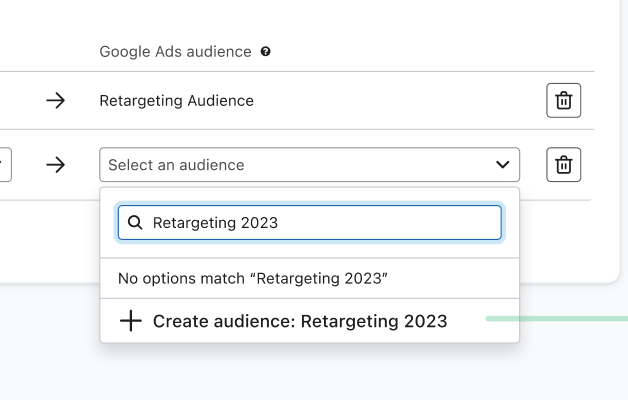
Task: Open the partially visible dropdown at left edge
Action: (5, 165)
